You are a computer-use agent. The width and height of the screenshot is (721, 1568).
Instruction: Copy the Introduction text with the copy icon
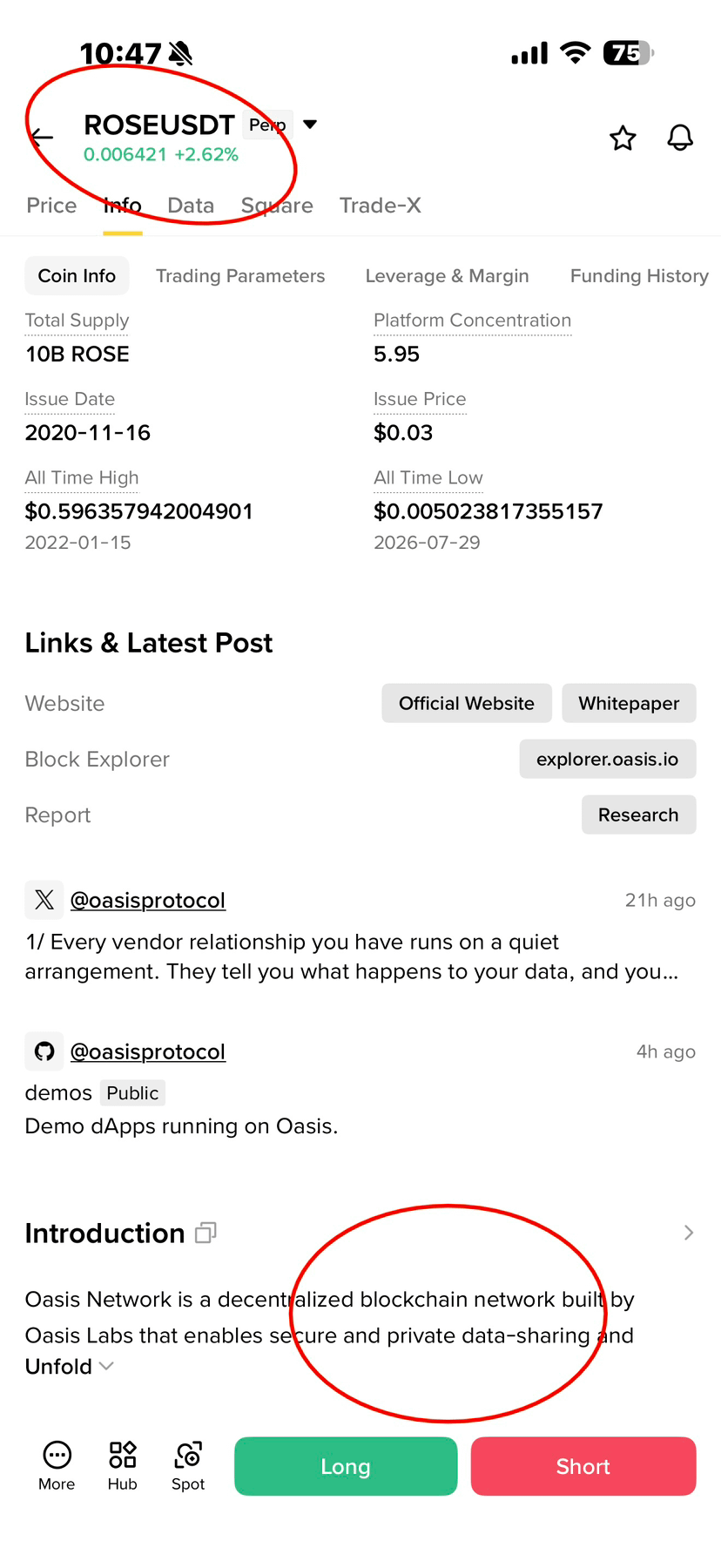206,1233
